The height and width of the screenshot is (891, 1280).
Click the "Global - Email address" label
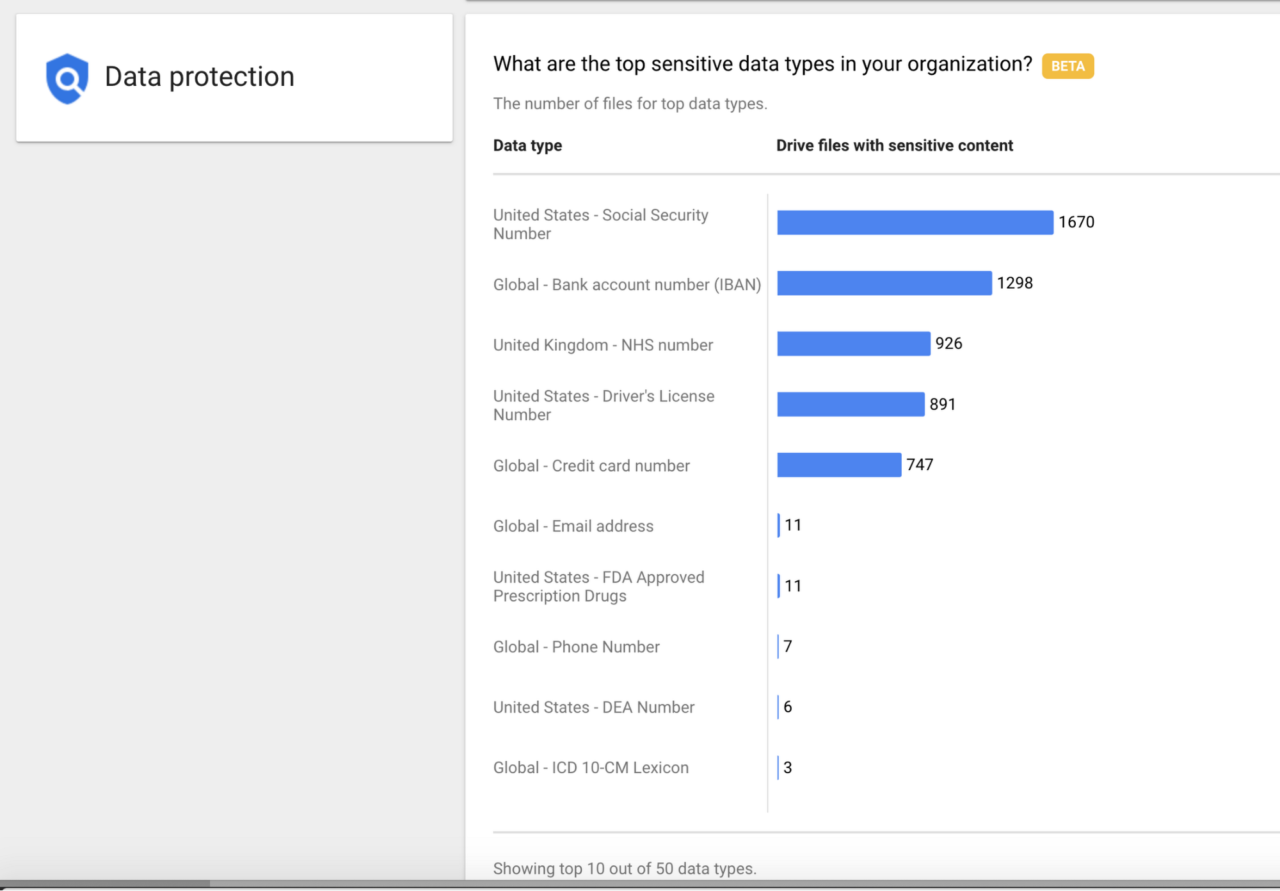(x=573, y=526)
